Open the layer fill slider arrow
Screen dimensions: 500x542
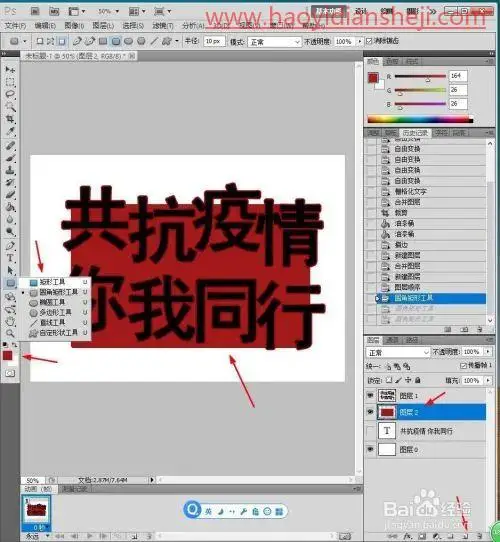[488, 381]
